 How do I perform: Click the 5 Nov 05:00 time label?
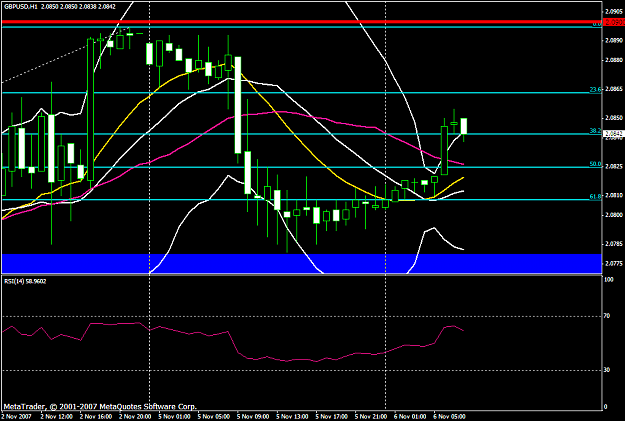pyautogui.click(x=214, y=417)
